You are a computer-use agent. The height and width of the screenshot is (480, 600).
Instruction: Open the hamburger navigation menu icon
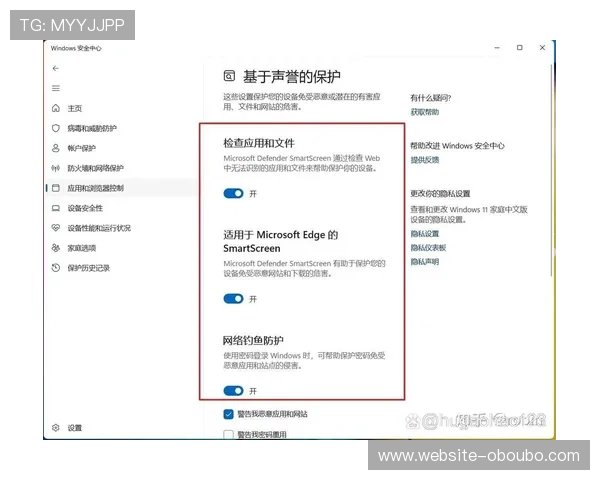[56, 88]
